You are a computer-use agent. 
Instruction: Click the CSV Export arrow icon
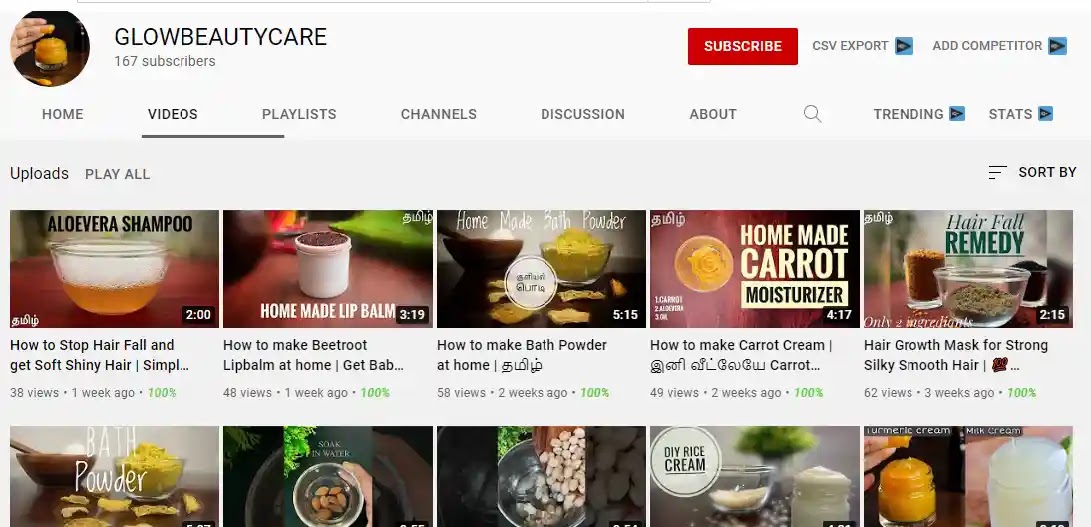pos(904,46)
